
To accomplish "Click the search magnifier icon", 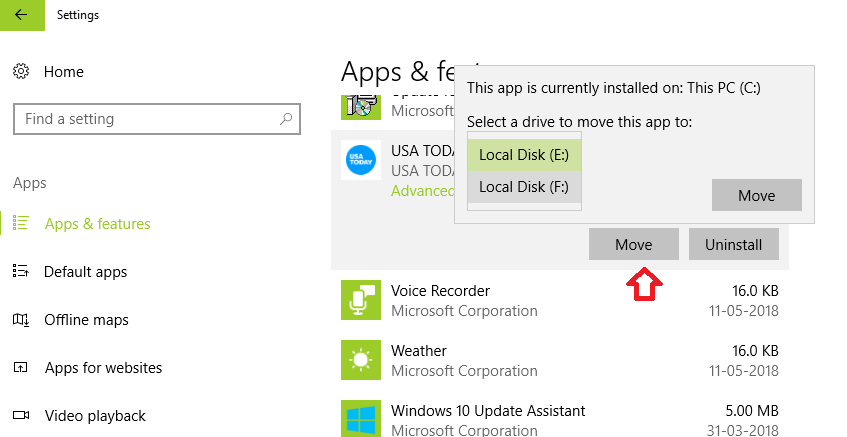I will [x=286, y=119].
